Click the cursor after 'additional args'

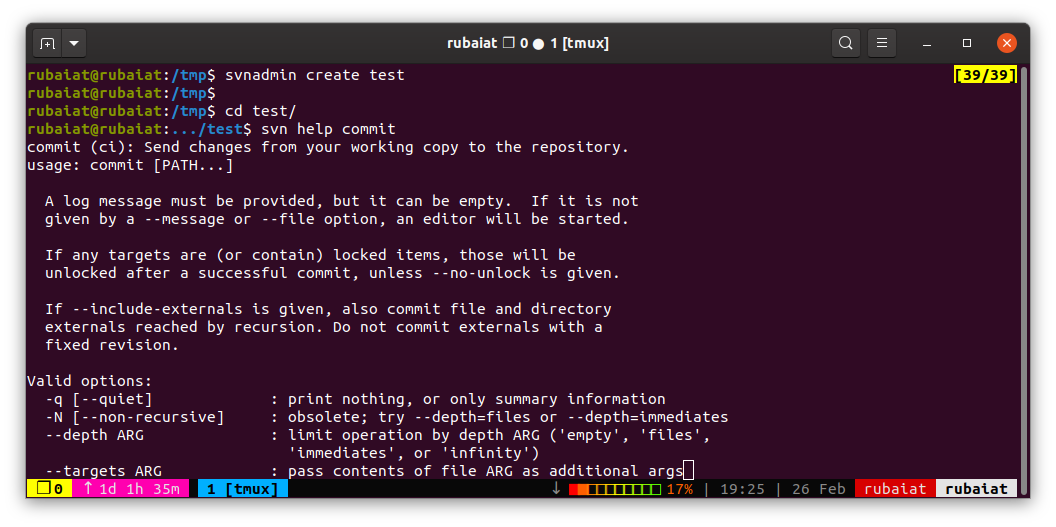688,471
